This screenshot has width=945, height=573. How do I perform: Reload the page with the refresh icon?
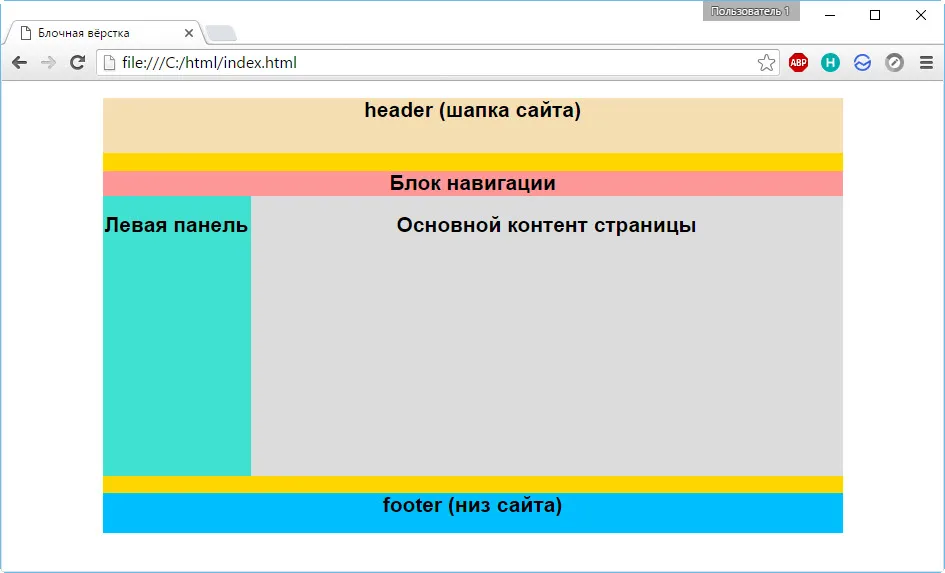tap(77, 63)
